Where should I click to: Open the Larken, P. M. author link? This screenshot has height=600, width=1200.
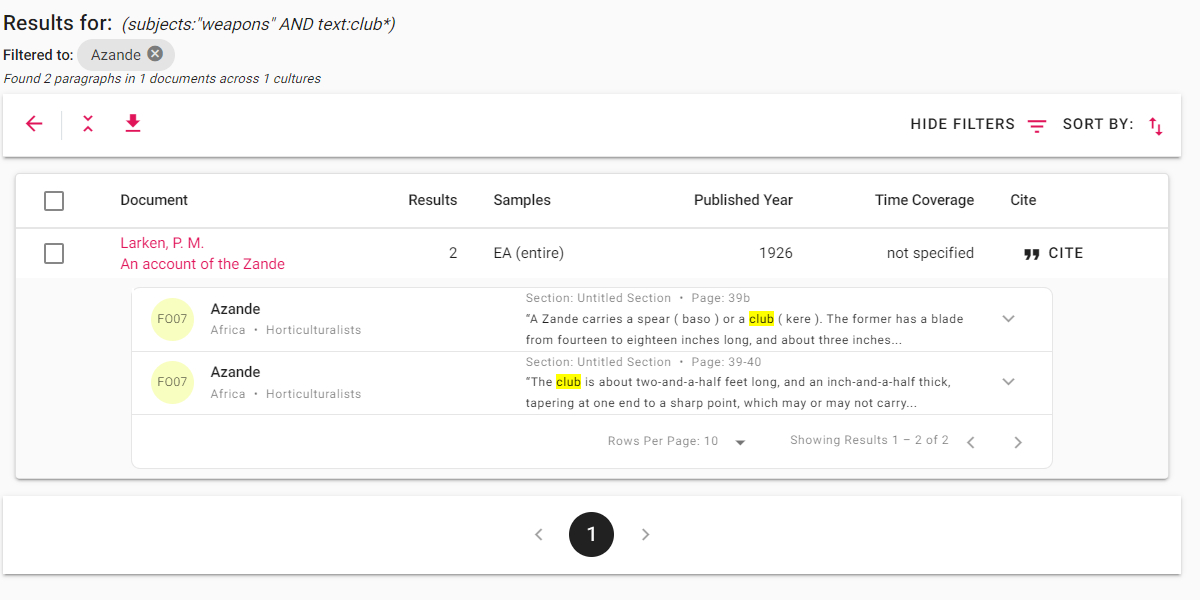[x=162, y=243]
